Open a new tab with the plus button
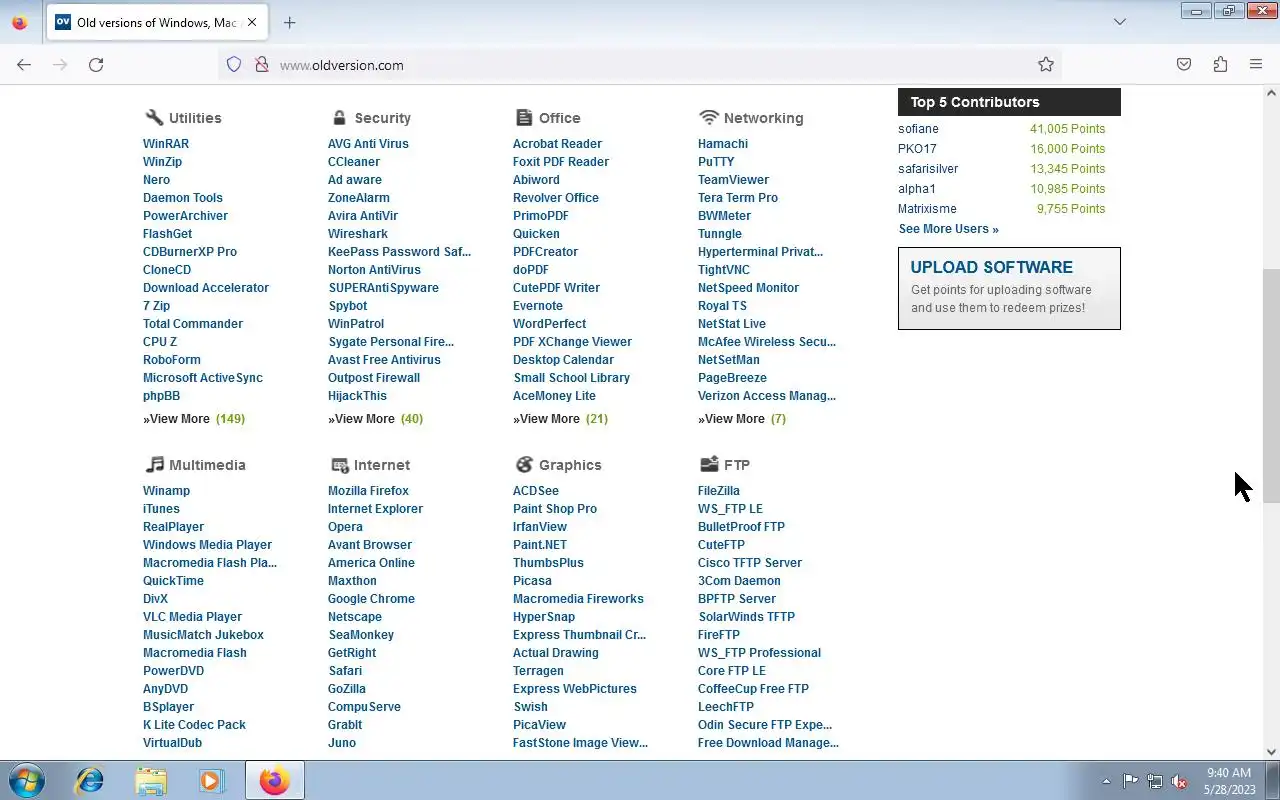Screen dimensions: 1280x800 [x=289, y=22]
